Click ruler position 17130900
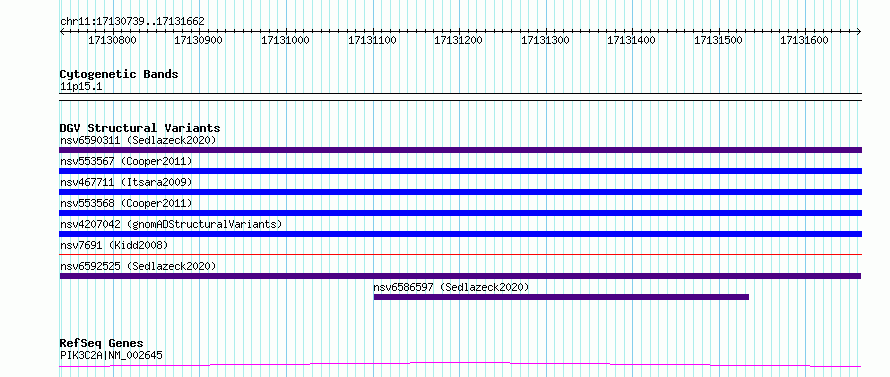Image resolution: width=890 pixels, height=377 pixels. 199,41
